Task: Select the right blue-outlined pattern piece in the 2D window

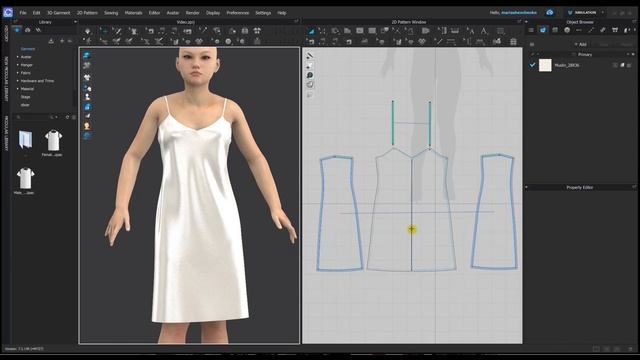Action: point(494,211)
